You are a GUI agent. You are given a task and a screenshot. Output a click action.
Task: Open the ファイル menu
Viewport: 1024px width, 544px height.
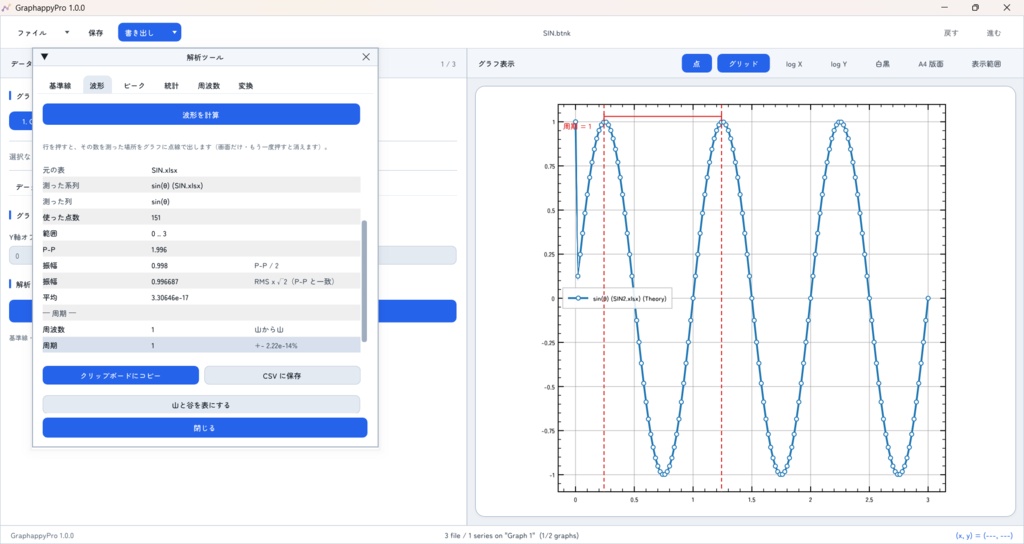tap(32, 33)
